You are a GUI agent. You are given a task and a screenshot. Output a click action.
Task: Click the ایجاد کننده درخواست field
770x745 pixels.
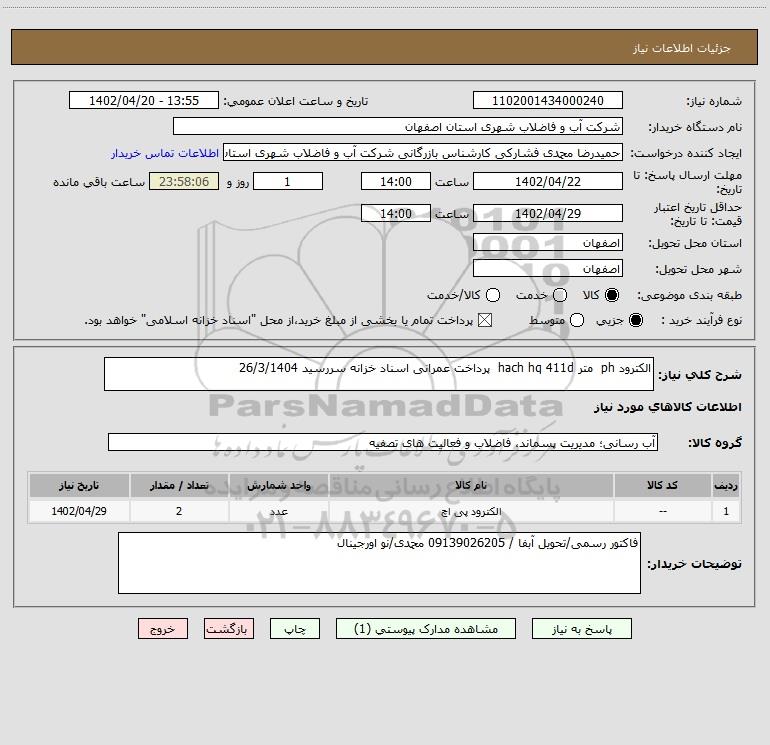(x=423, y=152)
